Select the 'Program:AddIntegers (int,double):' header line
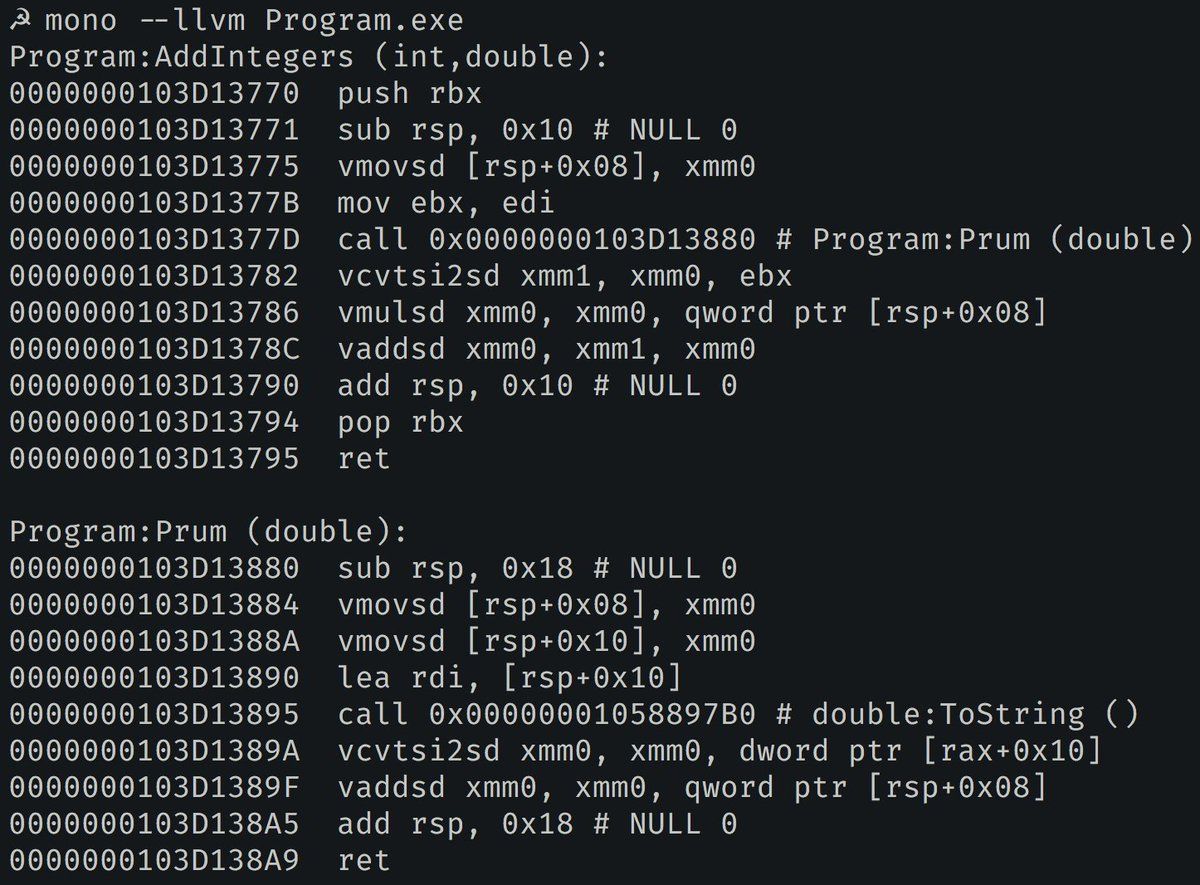Screen dimensions: 1200x885 (x=309, y=57)
